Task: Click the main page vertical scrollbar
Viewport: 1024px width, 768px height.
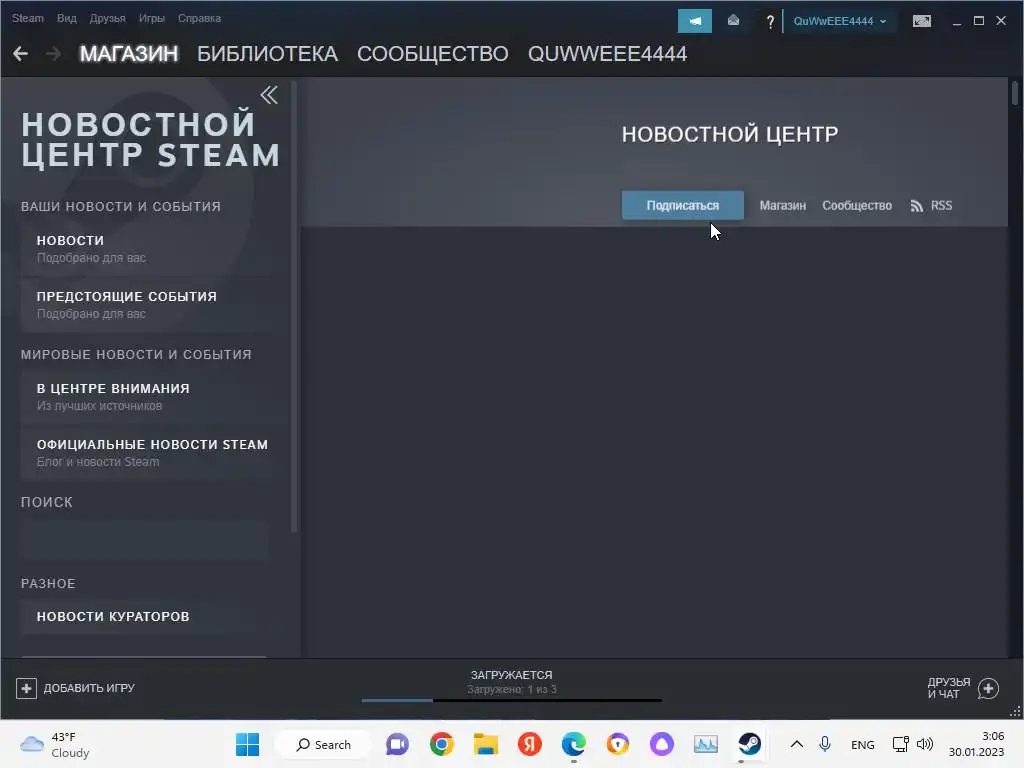Action: tap(1014, 93)
